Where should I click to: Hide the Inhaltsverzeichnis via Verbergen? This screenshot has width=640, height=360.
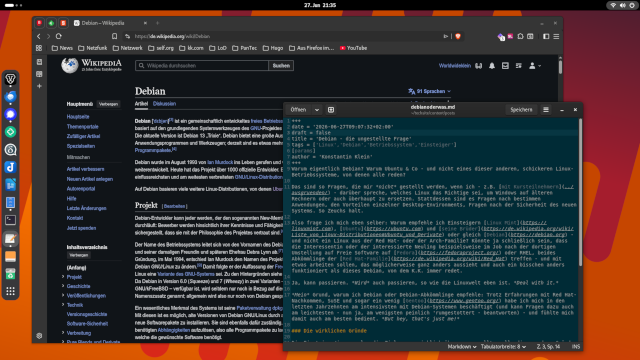78,255
